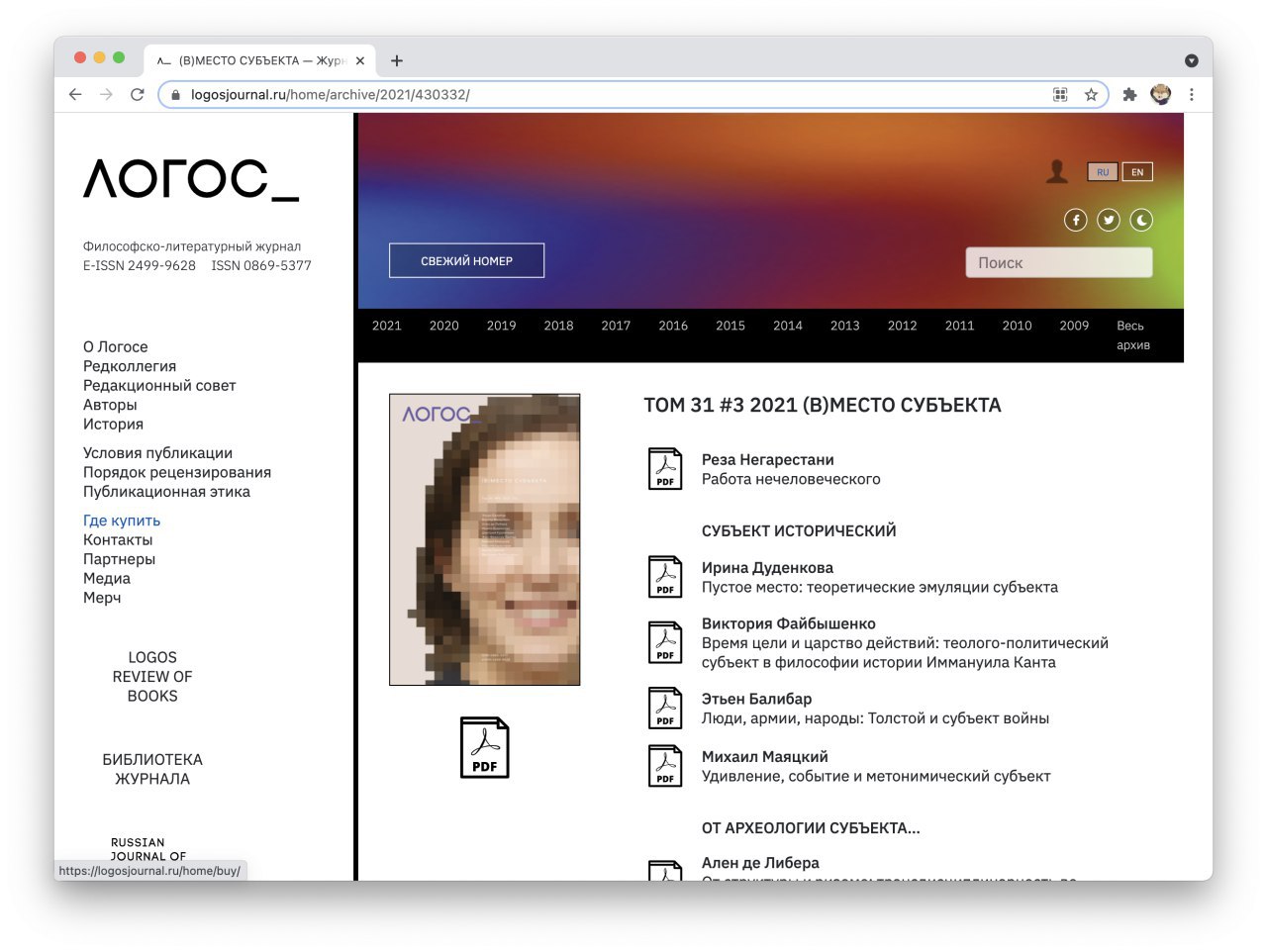Download PDF for Виктория Файбышенко article
The height and width of the screenshot is (952, 1267).
pyautogui.click(x=665, y=642)
